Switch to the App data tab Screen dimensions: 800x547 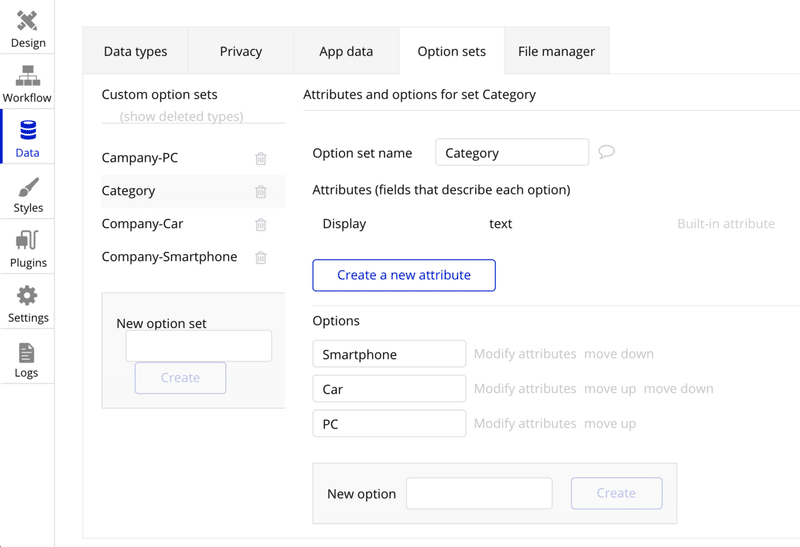346,51
